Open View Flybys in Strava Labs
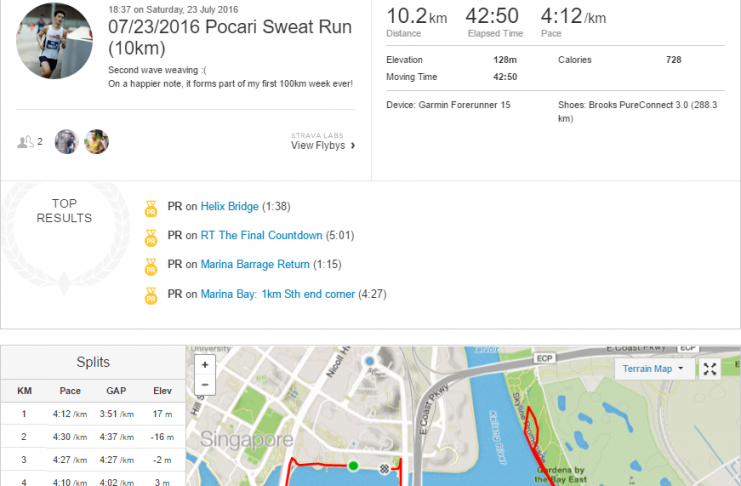Screen dimensions: 741x486 [322, 145]
